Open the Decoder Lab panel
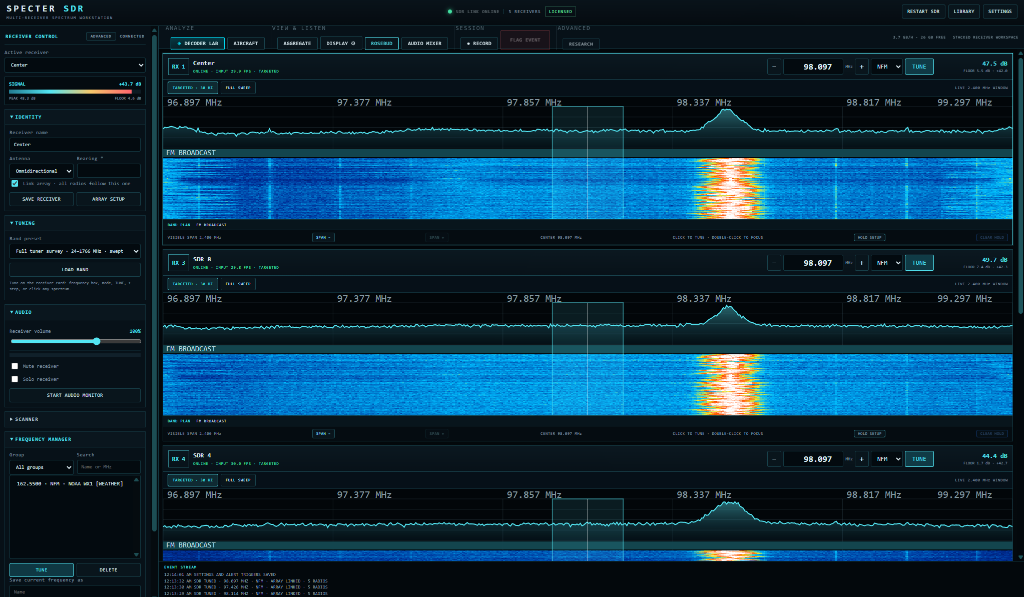This screenshot has width=1024, height=597. pyautogui.click(x=197, y=43)
